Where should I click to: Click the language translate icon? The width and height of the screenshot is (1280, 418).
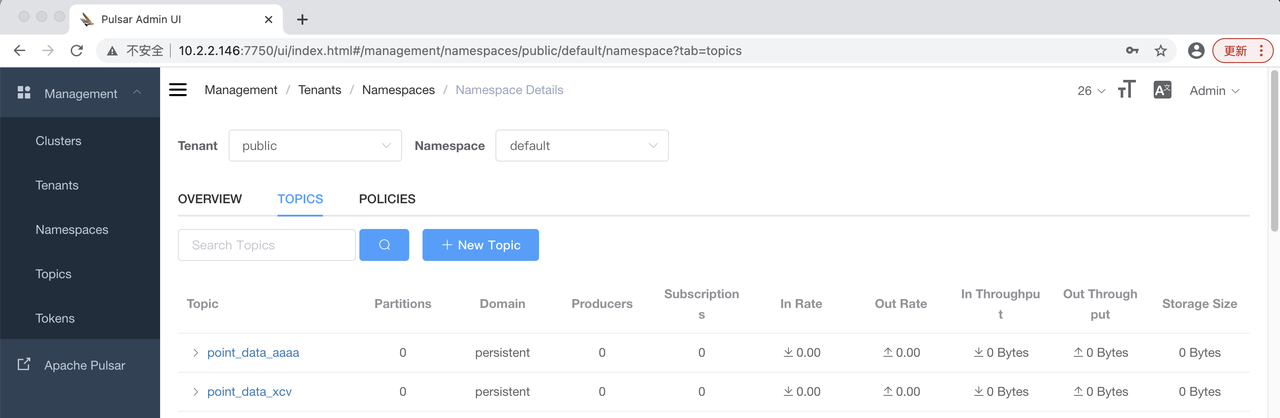pos(1162,90)
